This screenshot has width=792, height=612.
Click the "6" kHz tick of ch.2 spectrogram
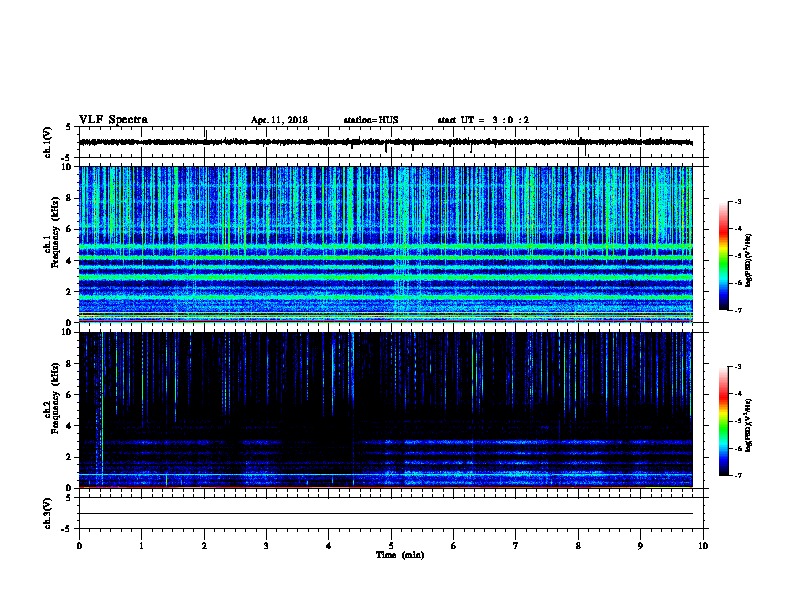click(x=69, y=395)
